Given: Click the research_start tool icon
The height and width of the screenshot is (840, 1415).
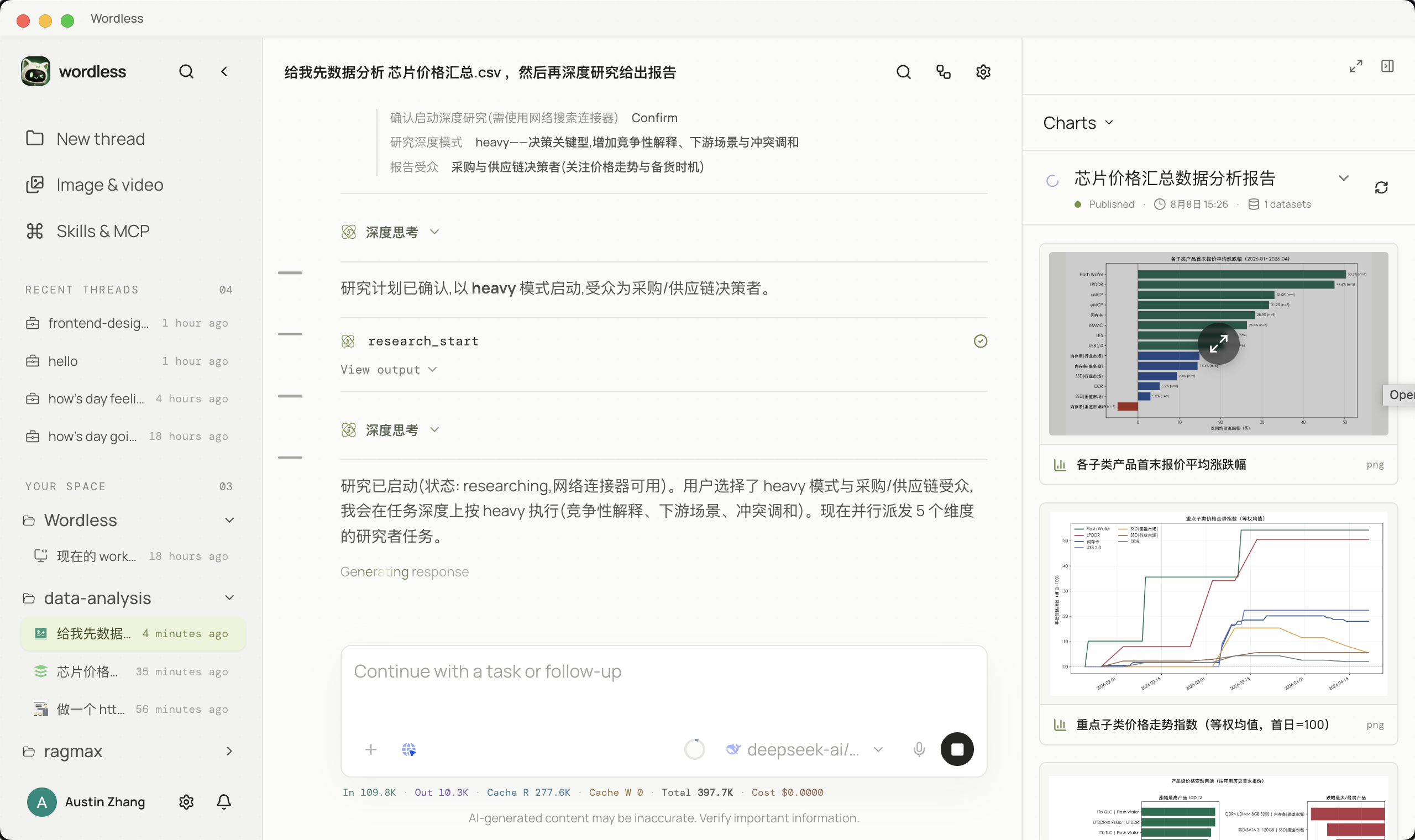Looking at the screenshot, I should tap(348, 341).
